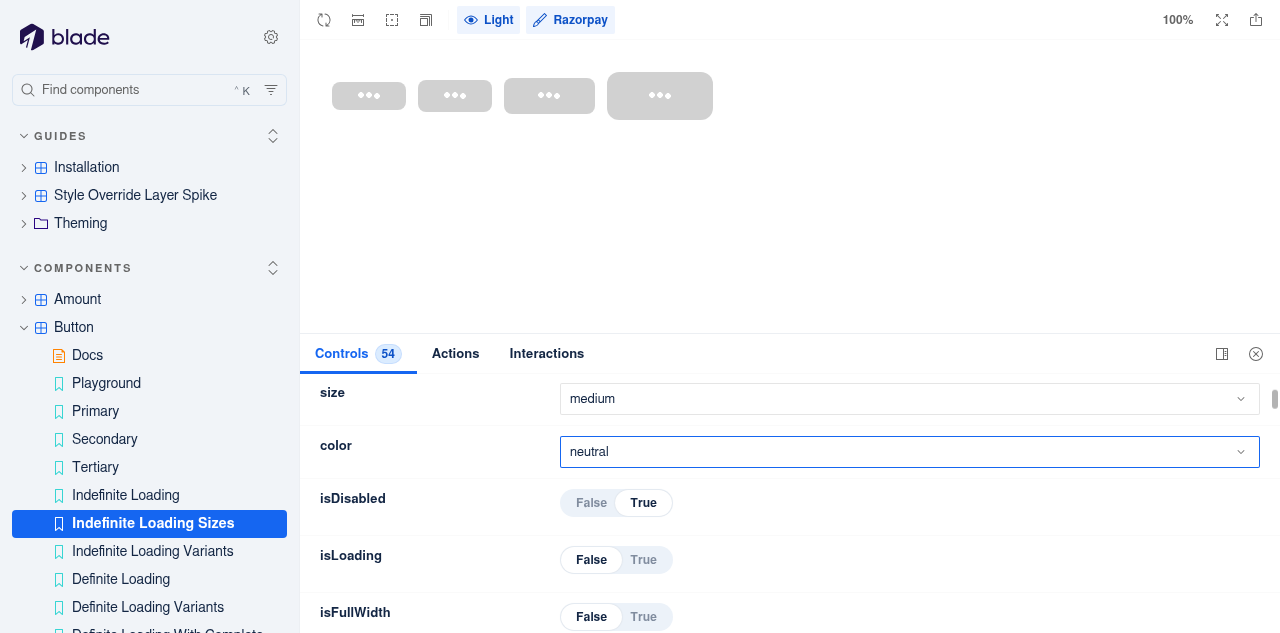
Task: Select the Indefinite Loading Sizes story
Action: pyautogui.click(x=150, y=523)
